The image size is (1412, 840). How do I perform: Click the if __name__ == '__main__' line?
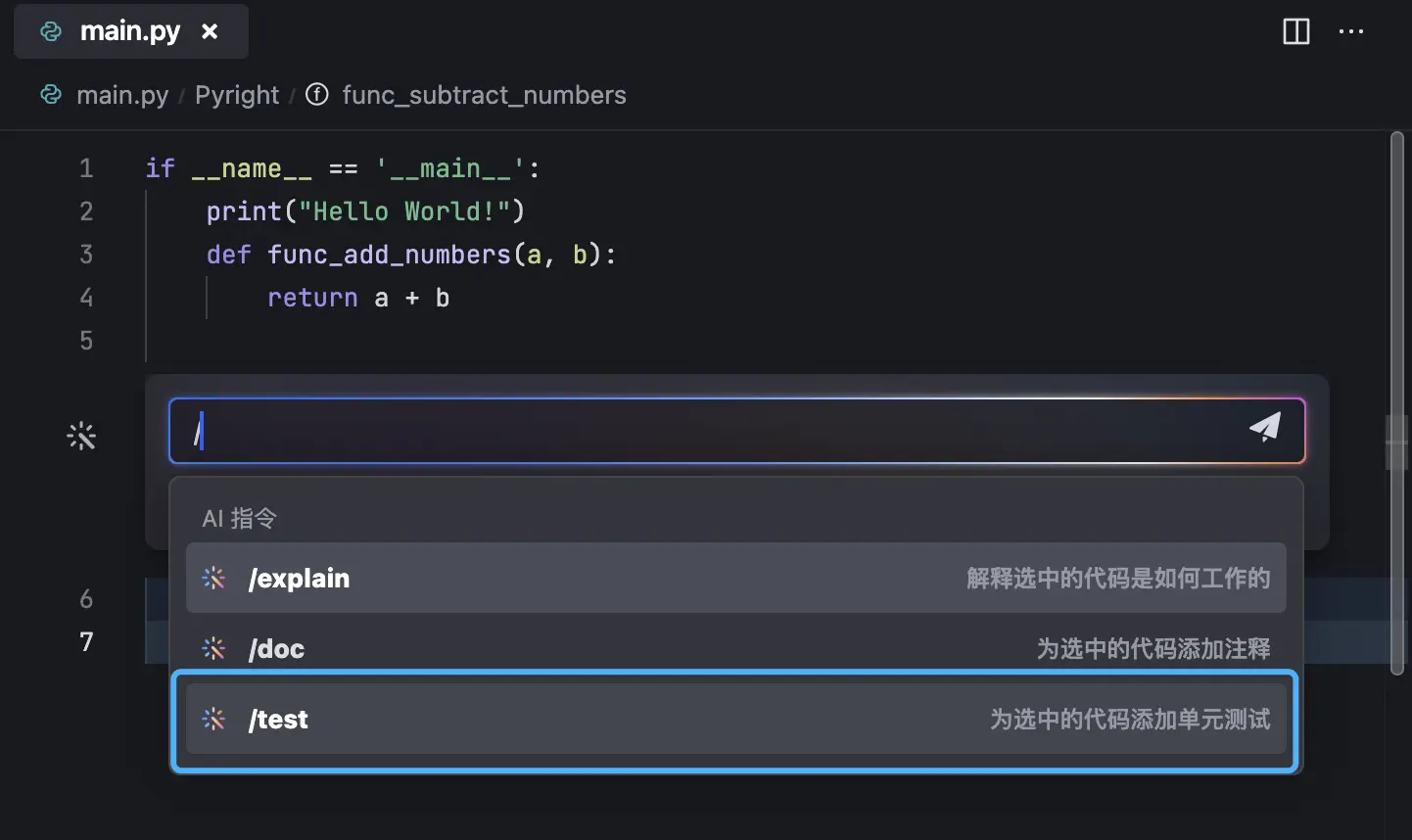pyautogui.click(x=343, y=168)
